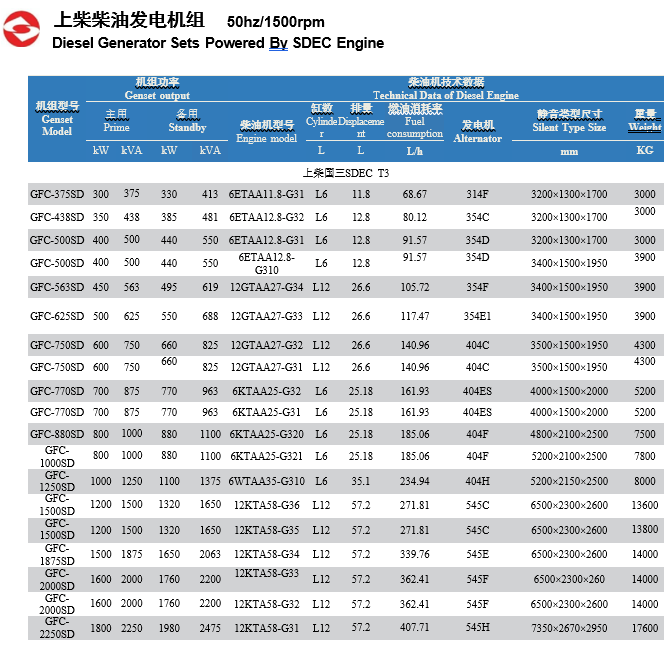Click the 50hz/1500rpm heading text
The height and width of the screenshot is (645, 668).
276,22
